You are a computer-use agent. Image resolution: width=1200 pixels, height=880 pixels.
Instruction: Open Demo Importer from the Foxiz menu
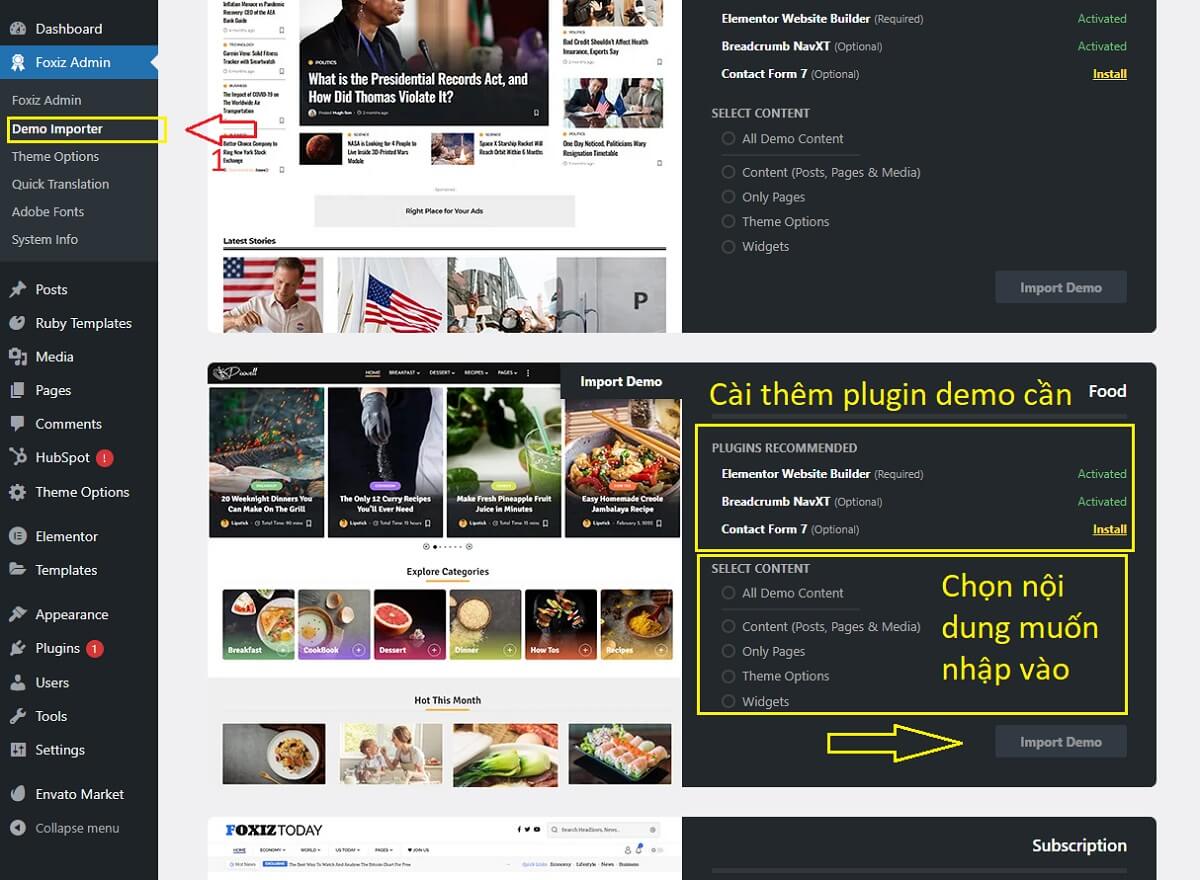click(x=57, y=129)
